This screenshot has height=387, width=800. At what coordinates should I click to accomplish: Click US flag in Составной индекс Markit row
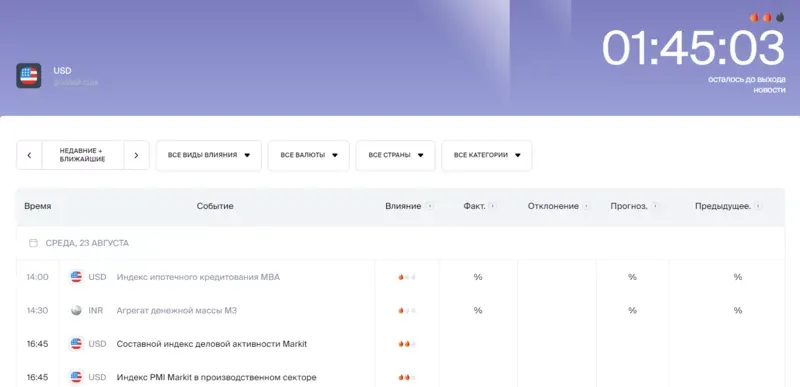point(76,344)
